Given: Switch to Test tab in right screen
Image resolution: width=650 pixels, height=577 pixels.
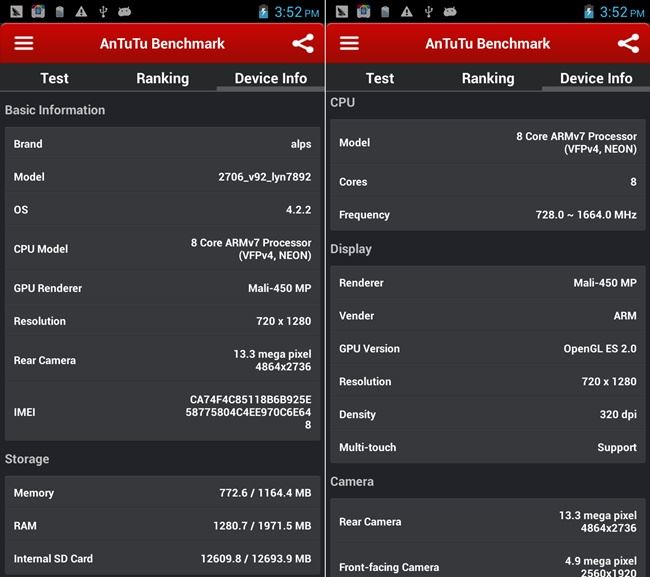Looking at the screenshot, I should point(380,78).
